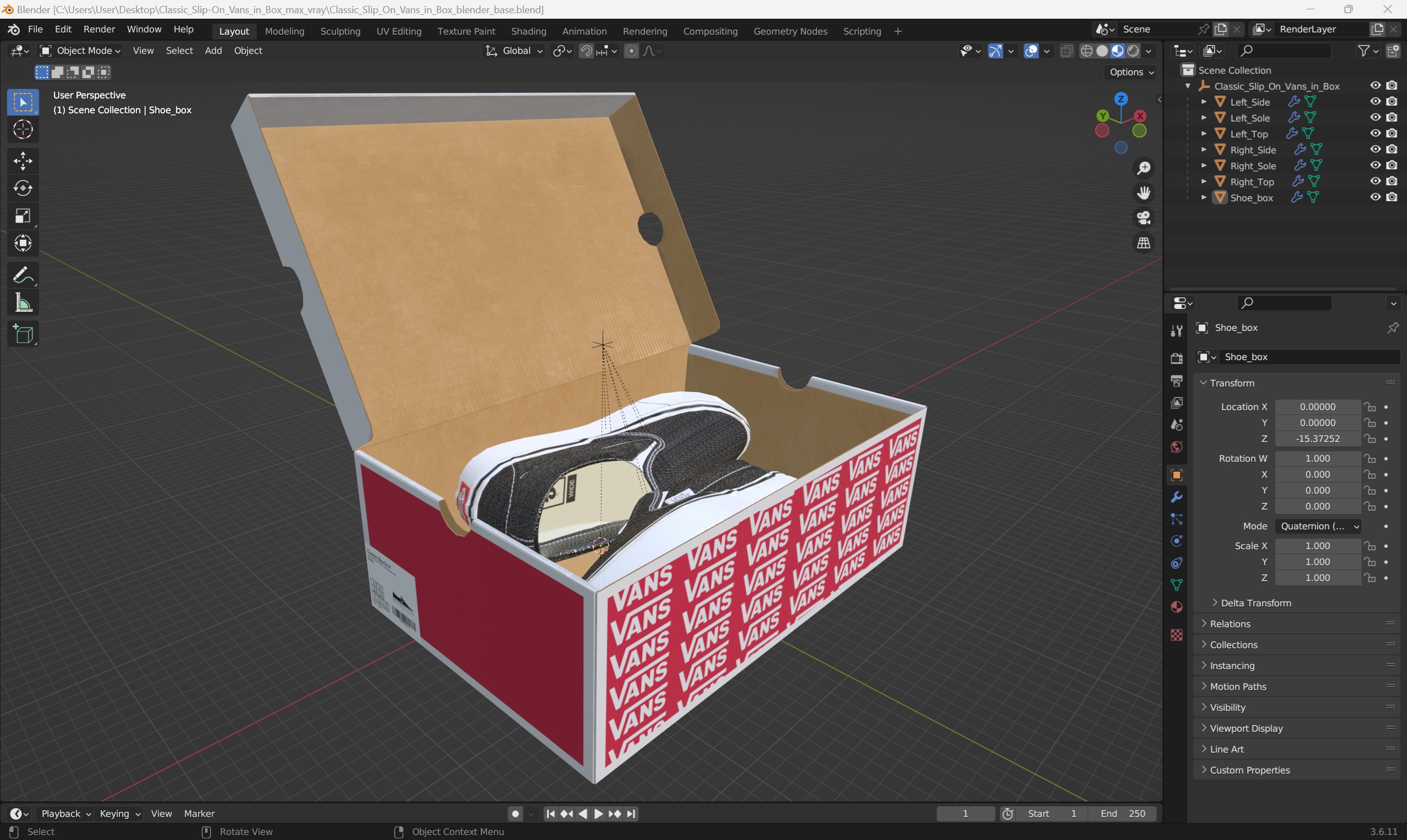Select the Measure ruler tool
The width and height of the screenshot is (1407, 840).
point(23,303)
